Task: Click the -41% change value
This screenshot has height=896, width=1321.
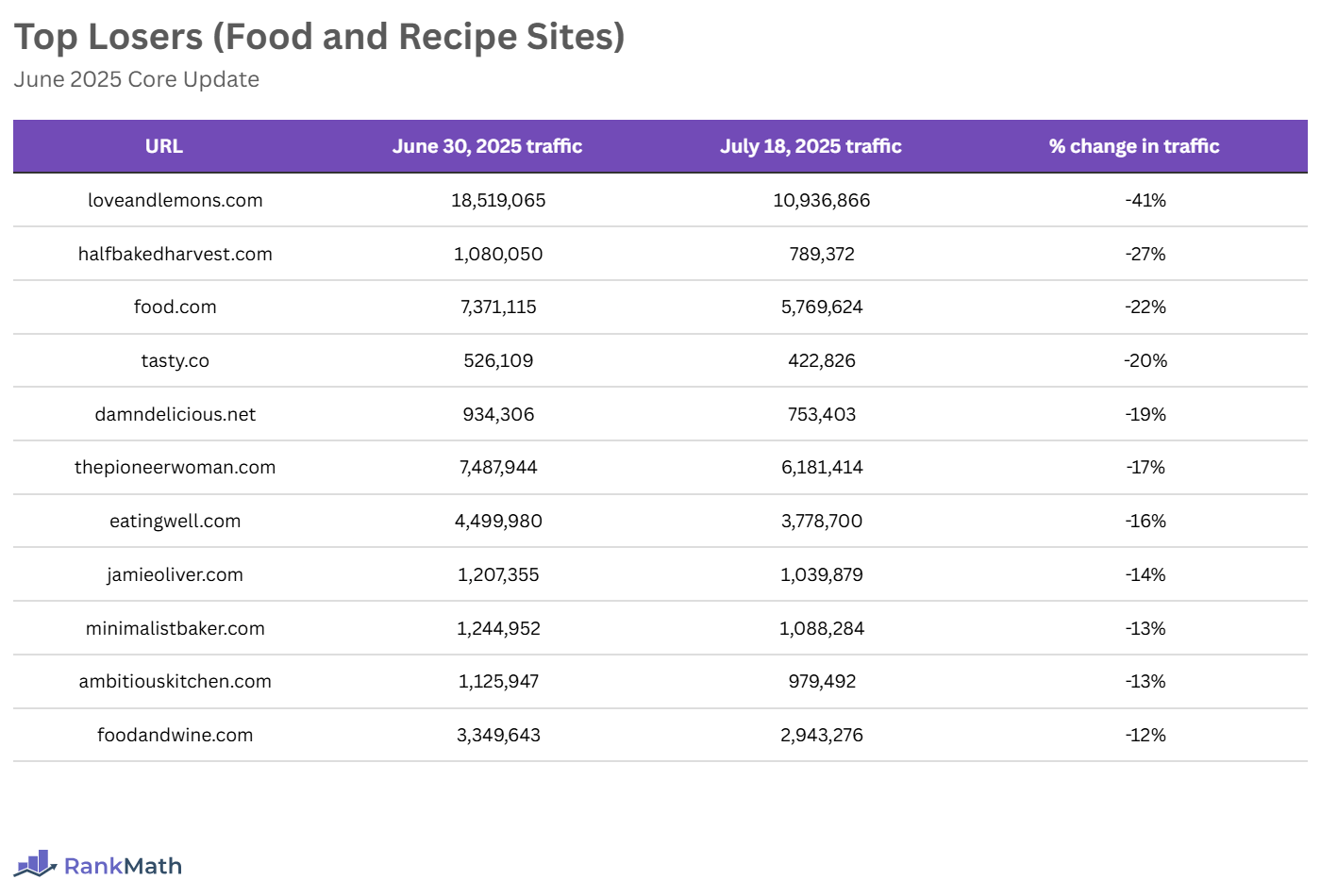Action: [x=1145, y=200]
